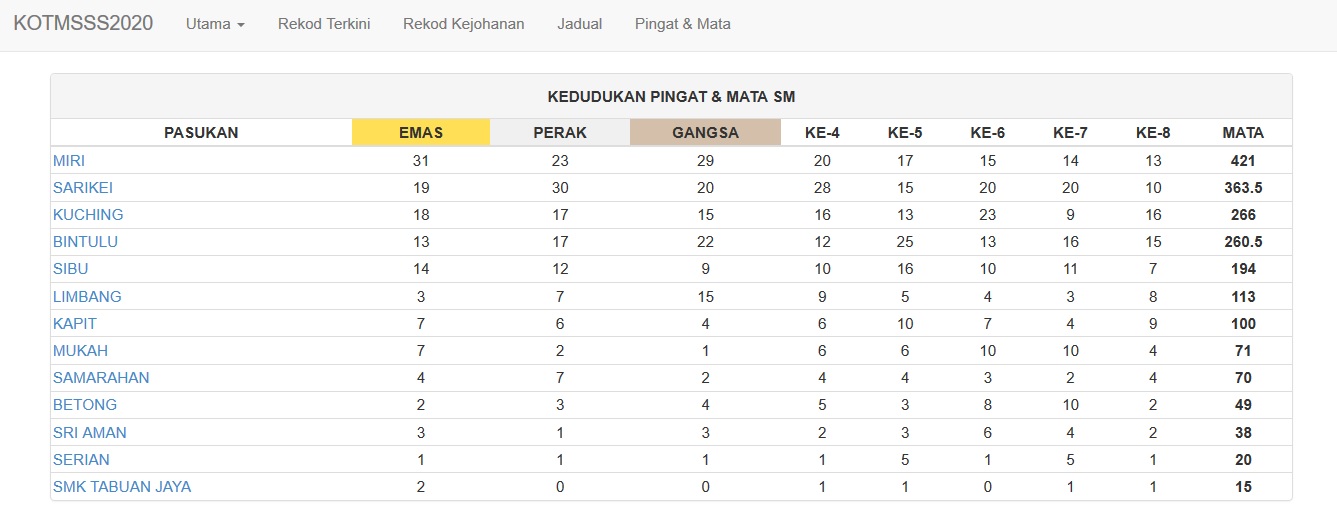The image size is (1337, 521).
Task: Click the SRI AMAN team link
Action: tap(89, 432)
